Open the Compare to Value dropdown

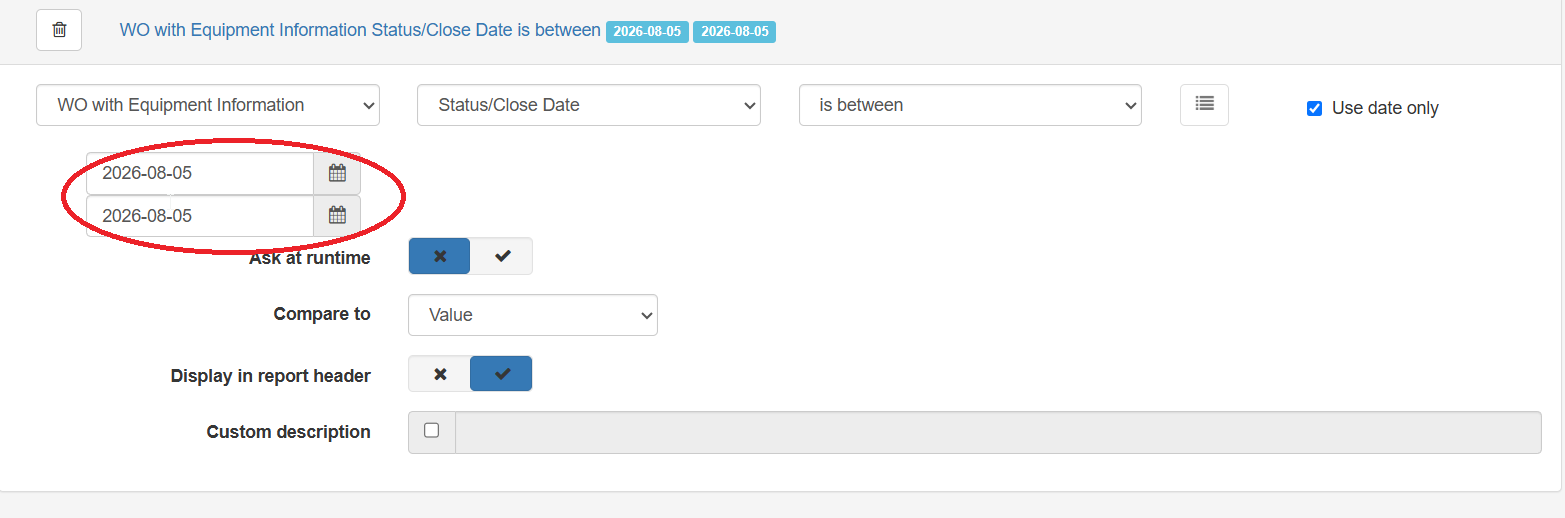click(533, 315)
